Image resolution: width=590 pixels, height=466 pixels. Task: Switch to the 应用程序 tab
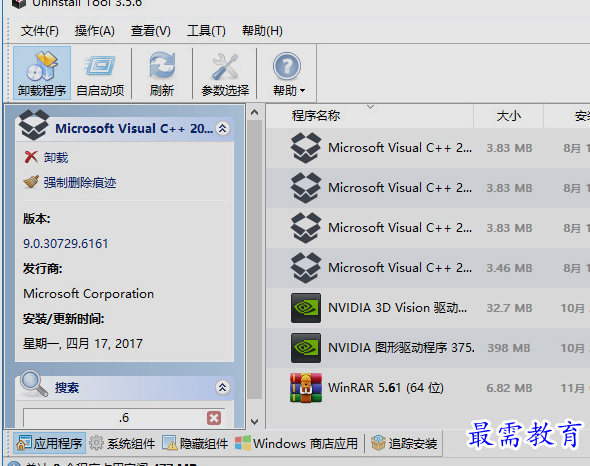coord(49,443)
